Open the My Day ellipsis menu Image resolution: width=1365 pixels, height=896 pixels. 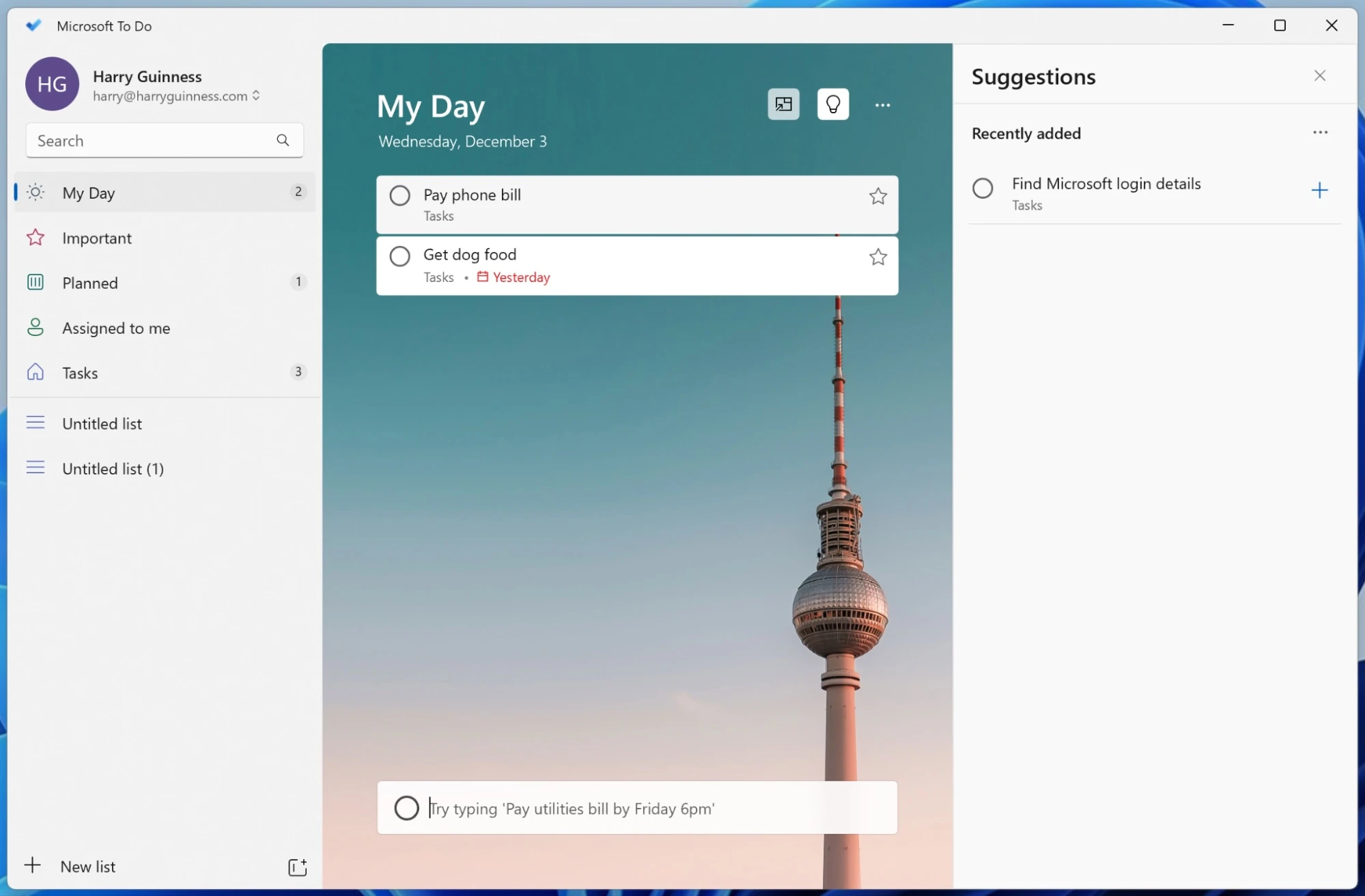pyautogui.click(x=882, y=104)
